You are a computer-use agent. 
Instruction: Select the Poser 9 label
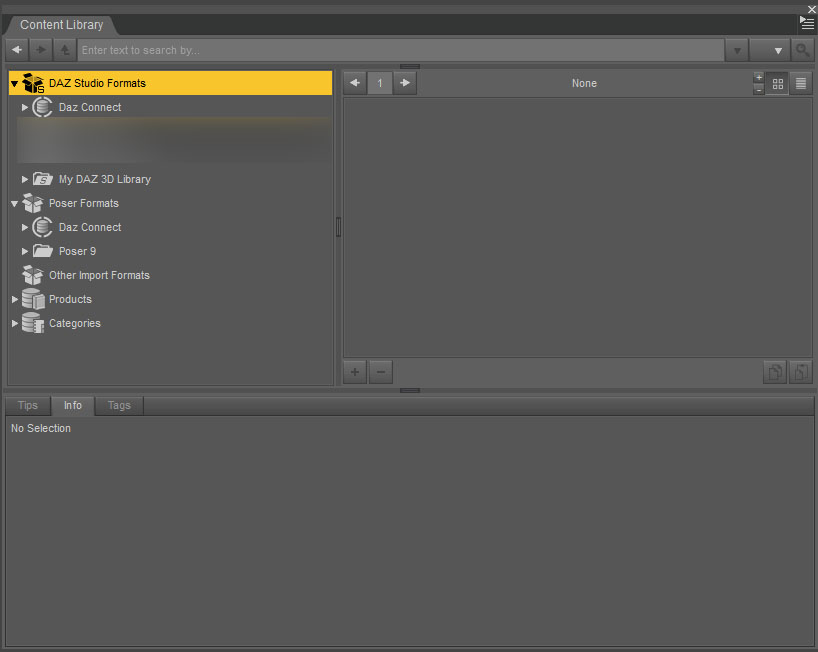click(77, 251)
